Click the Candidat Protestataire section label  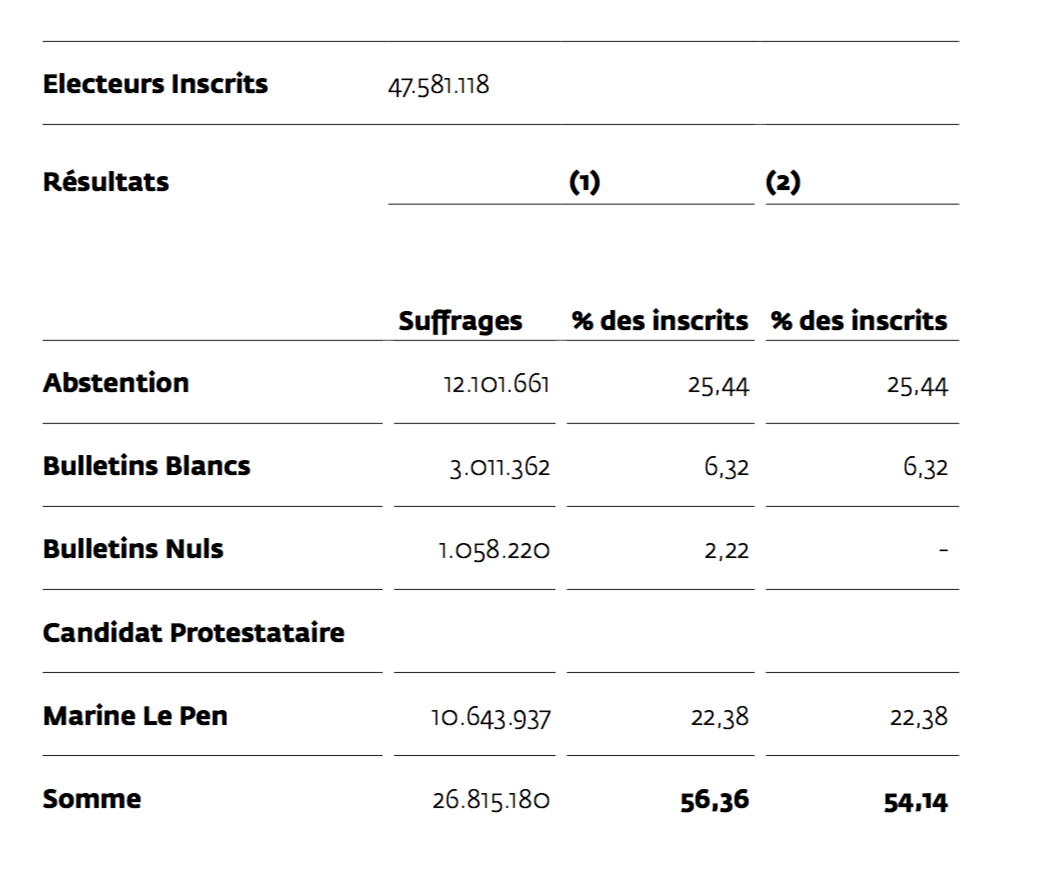[193, 633]
